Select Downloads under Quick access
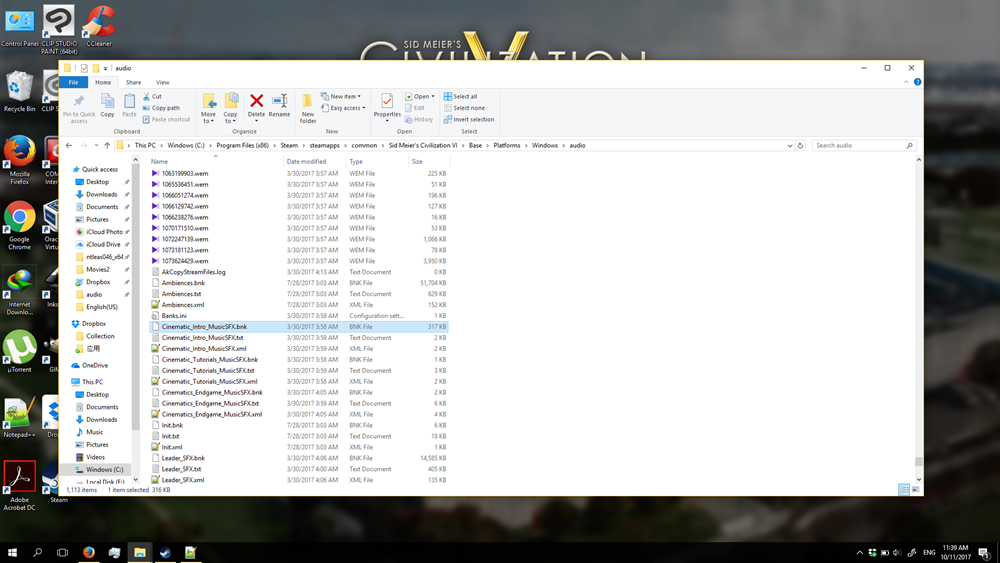The image size is (1000, 563). pos(101,194)
